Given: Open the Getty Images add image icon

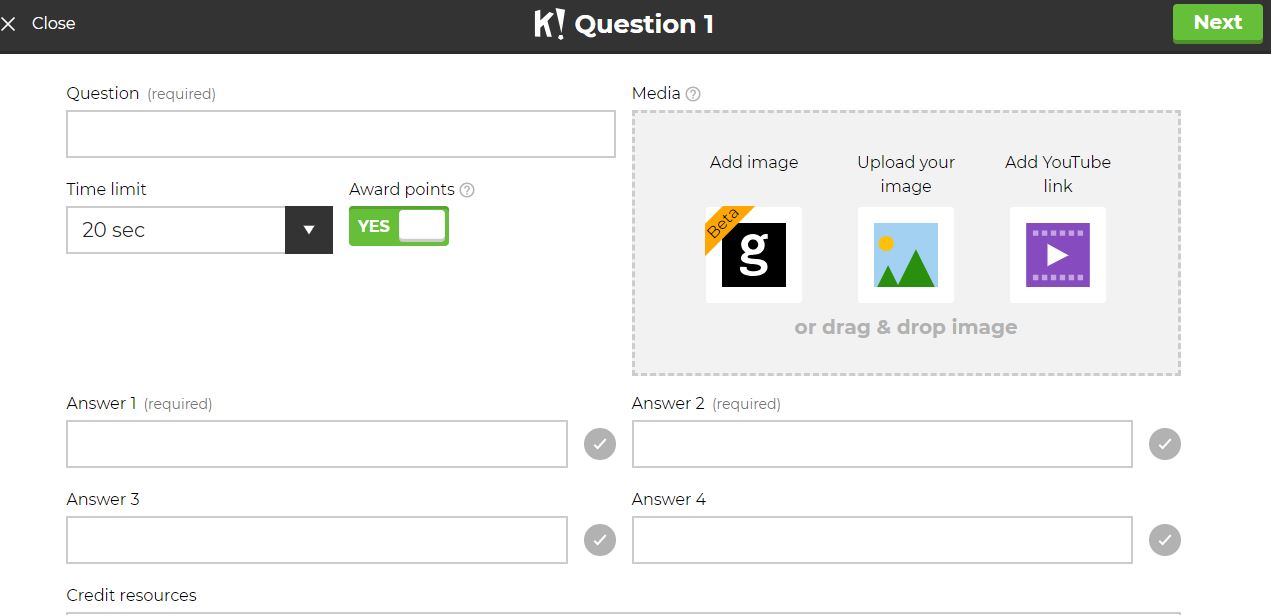Looking at the screenshot, I should pyautogui.click(x=753, y=255).
